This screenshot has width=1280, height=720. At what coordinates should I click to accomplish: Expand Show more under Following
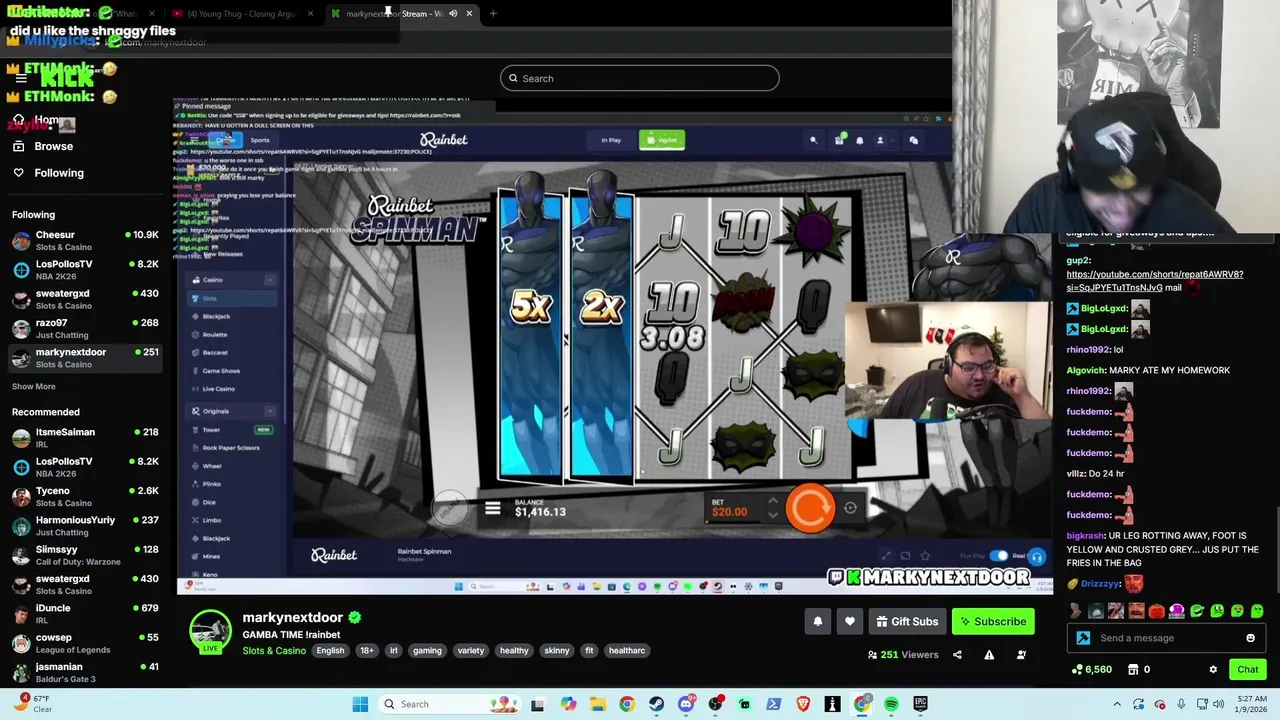34,387
